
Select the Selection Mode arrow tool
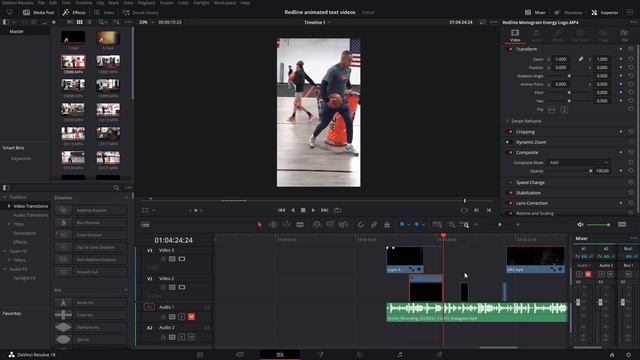pyautogui.click(x=260, y=224)
